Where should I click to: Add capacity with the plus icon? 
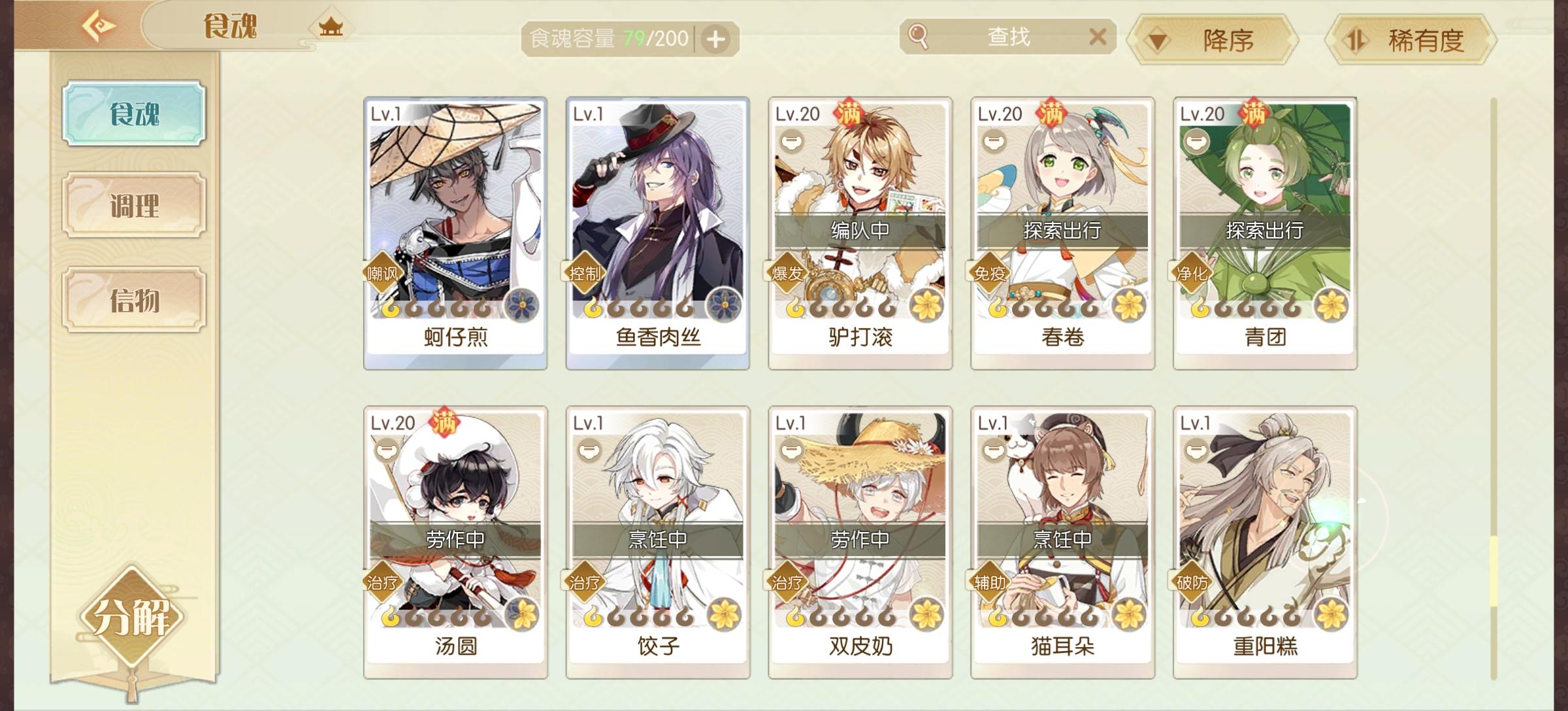click(x=715, y=39)
